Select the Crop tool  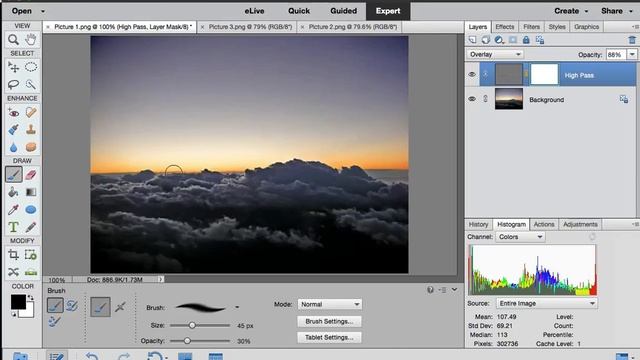[13, 255]
